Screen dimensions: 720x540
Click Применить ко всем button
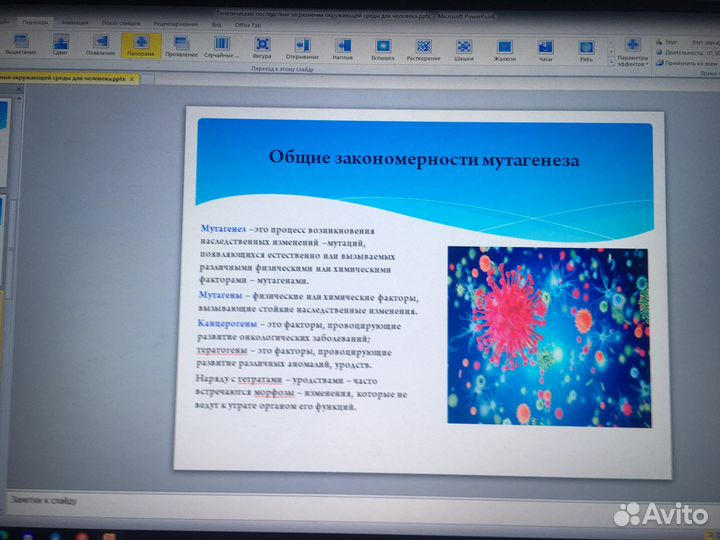tap(687, 63)
